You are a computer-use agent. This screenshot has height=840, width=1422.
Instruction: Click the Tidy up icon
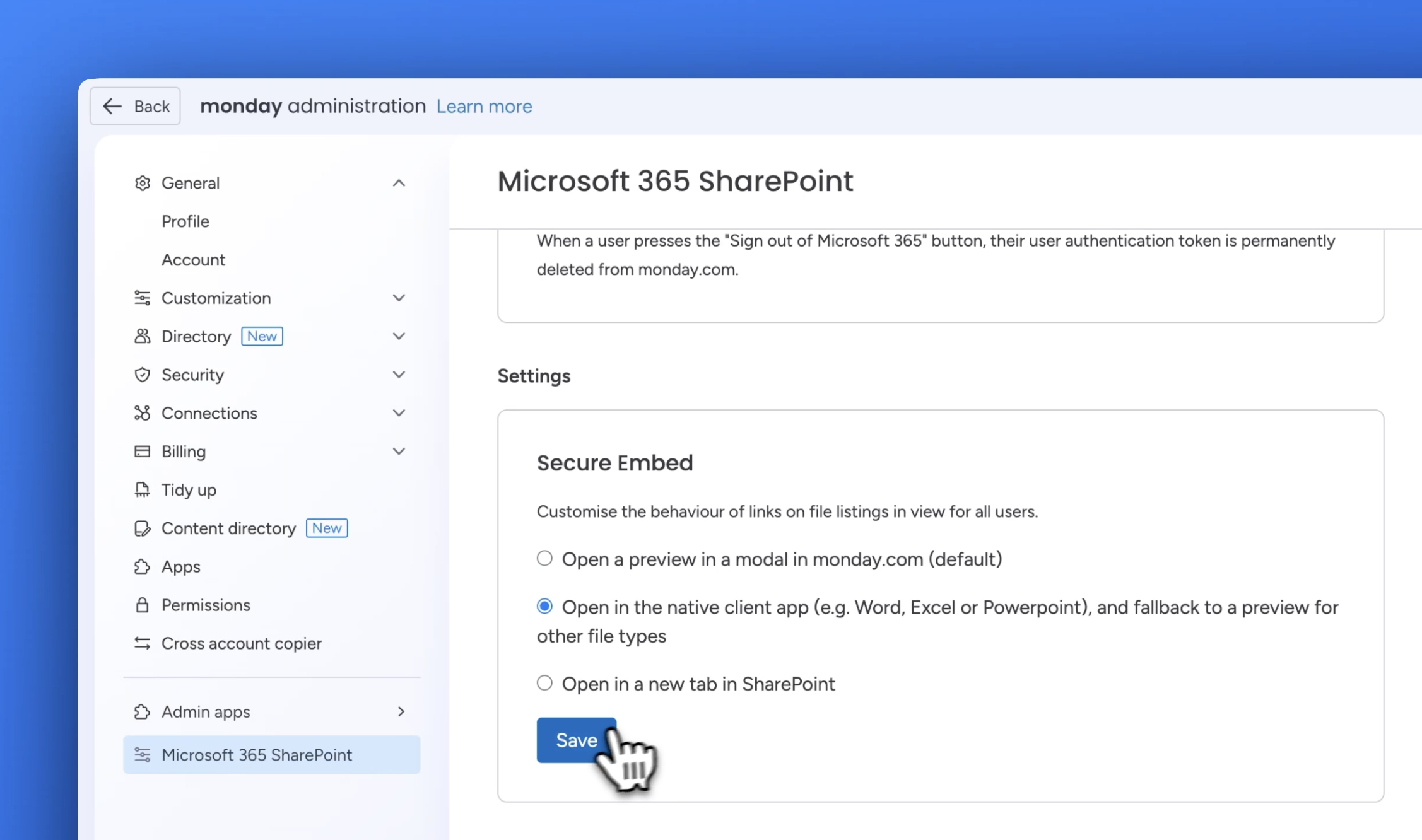tap(143, 489)
